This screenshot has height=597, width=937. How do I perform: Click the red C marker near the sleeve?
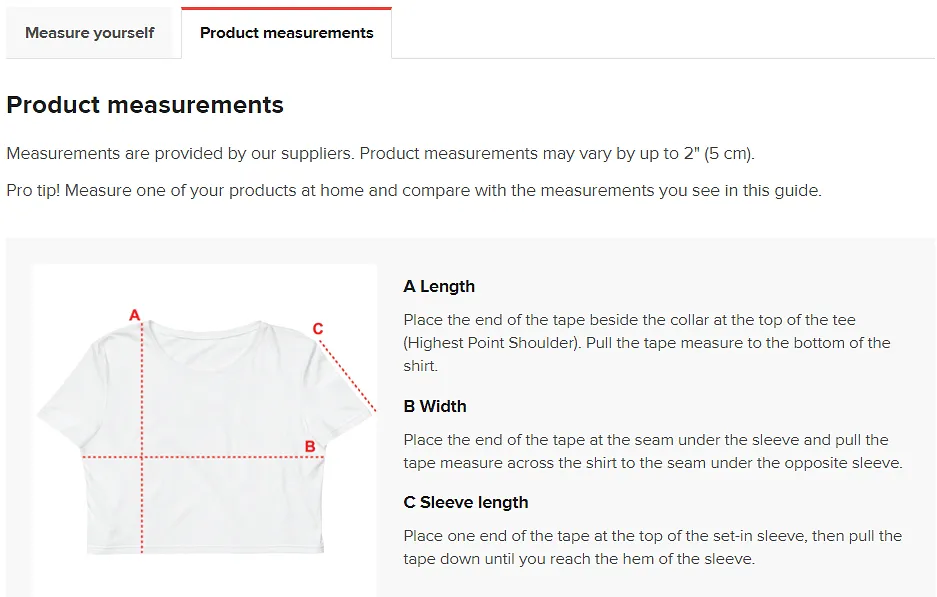pyautogui.click(x=318, y=329)
